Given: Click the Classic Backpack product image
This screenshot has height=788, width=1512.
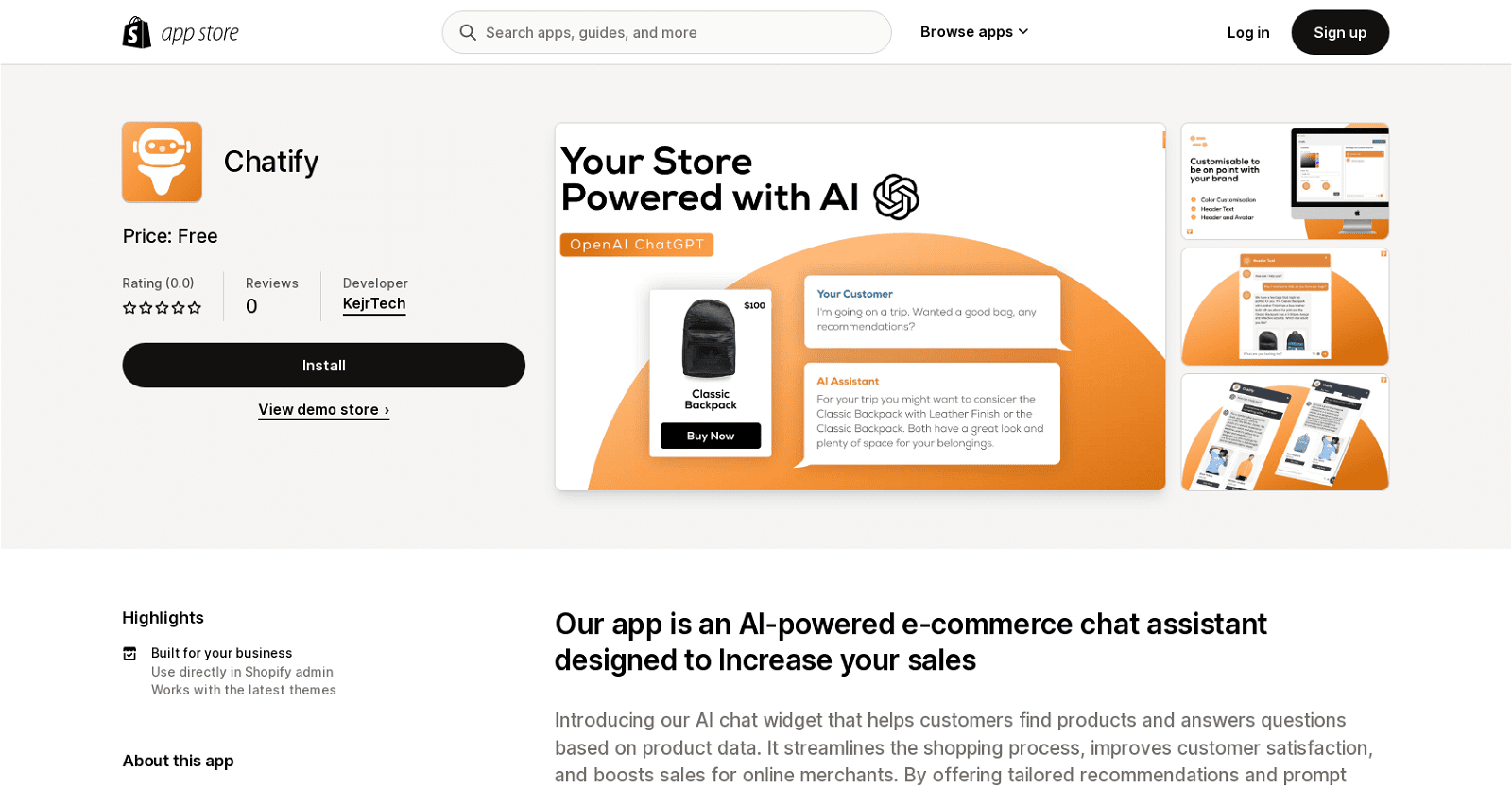Looking at the screenshot, I should tap(709, 339).
